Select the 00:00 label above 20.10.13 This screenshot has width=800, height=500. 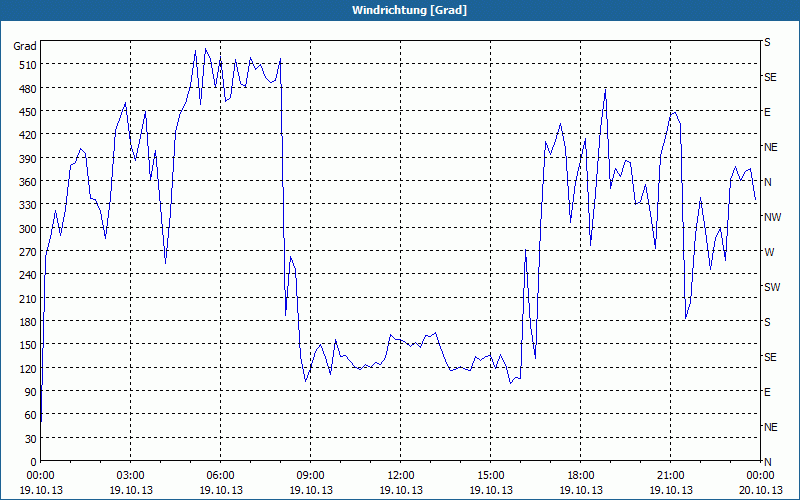coord(761,476)
